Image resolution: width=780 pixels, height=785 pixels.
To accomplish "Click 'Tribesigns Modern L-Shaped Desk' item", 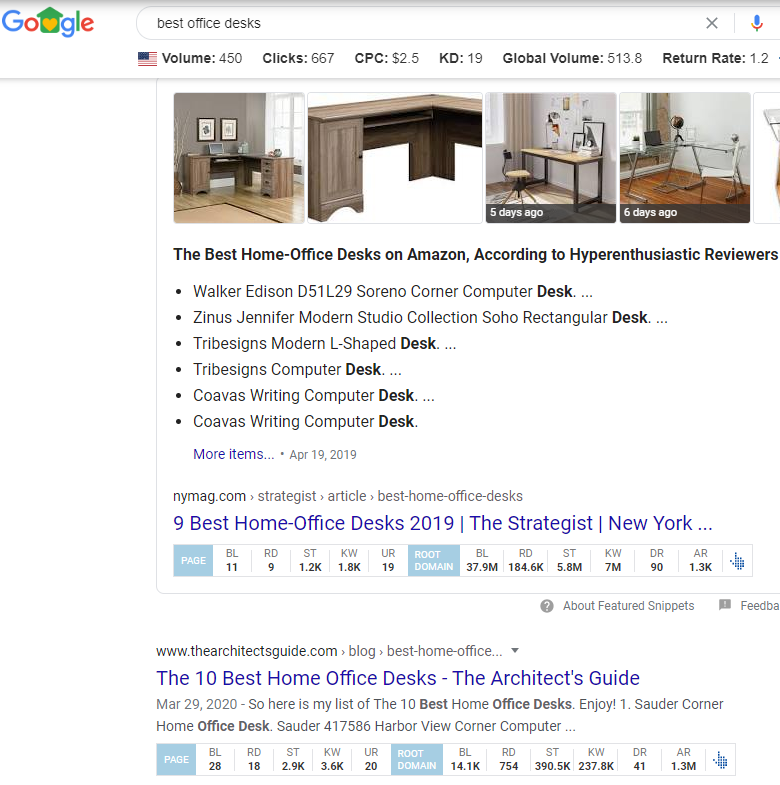I will [324, 343].
